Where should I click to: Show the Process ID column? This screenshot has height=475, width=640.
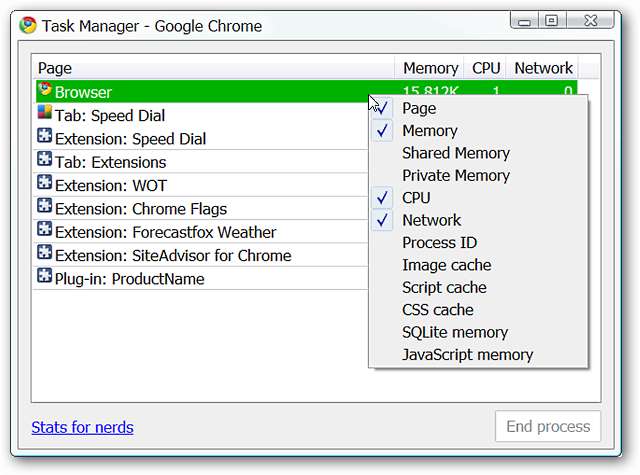pyautogui.click(x=439, y=243)
